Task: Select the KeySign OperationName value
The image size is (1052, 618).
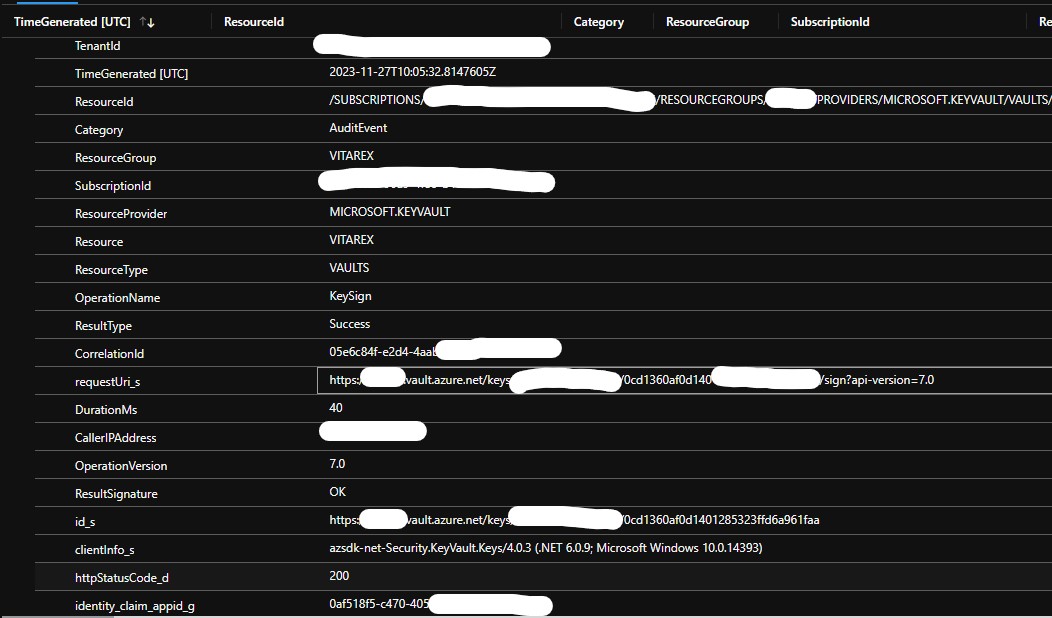Action: (x=350, y=296)
